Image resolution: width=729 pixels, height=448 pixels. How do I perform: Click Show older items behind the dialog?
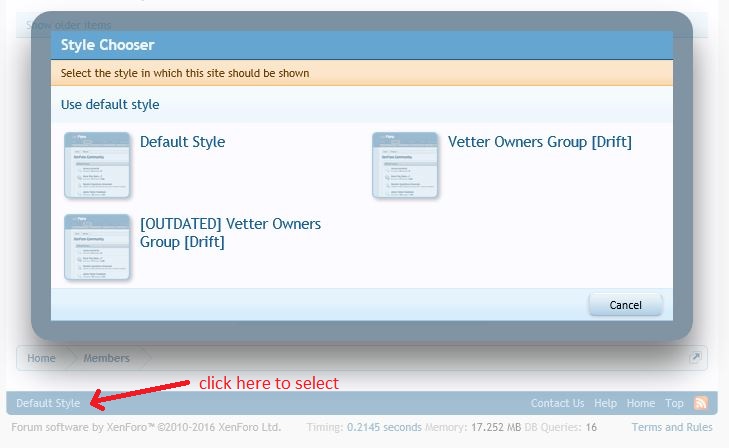click(x=69, y=24)
